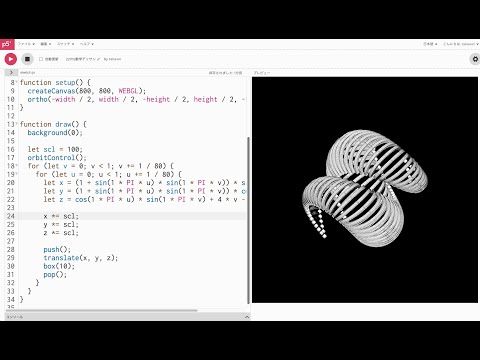Fold the setup function at line 8
Screen dimensions: 480x360
point(17,82)
